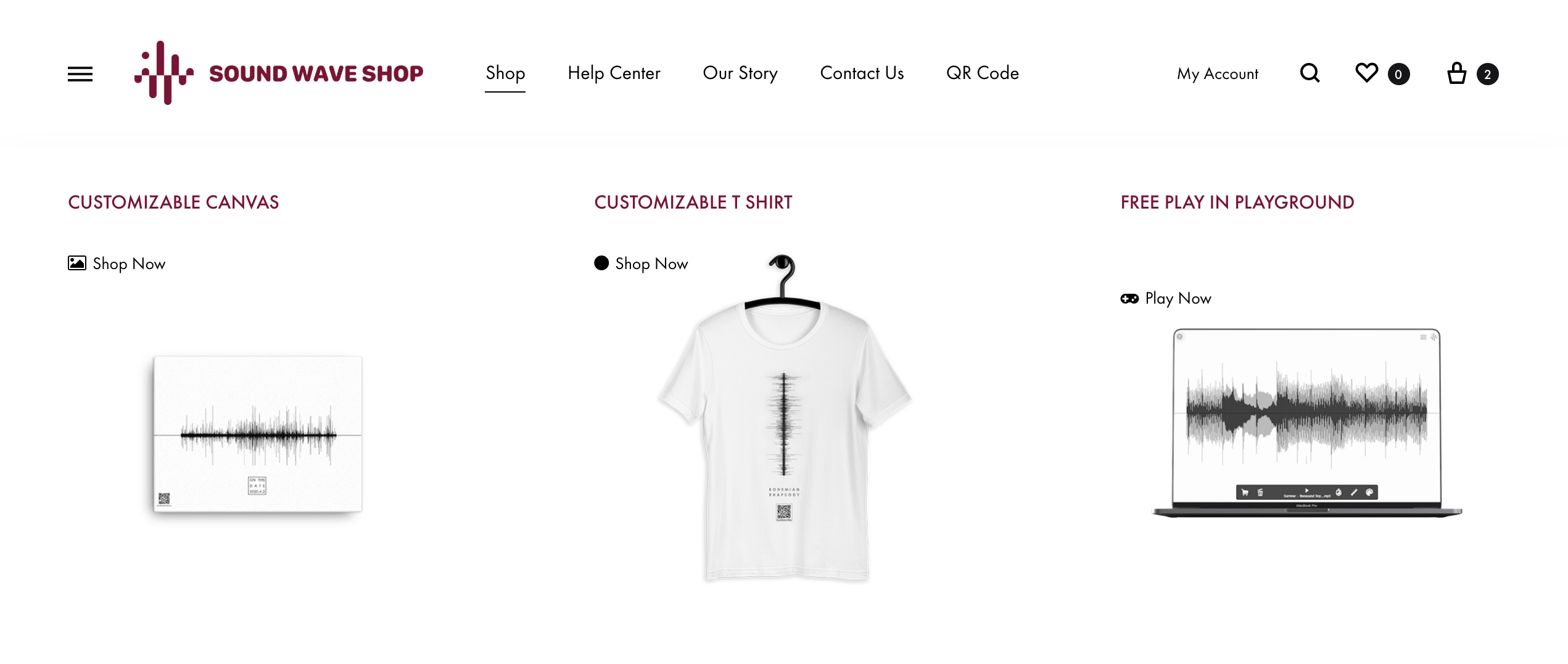Open the wishlist heart icon
This screenshot has width=1568, height=664.
tap(1366, 73)
